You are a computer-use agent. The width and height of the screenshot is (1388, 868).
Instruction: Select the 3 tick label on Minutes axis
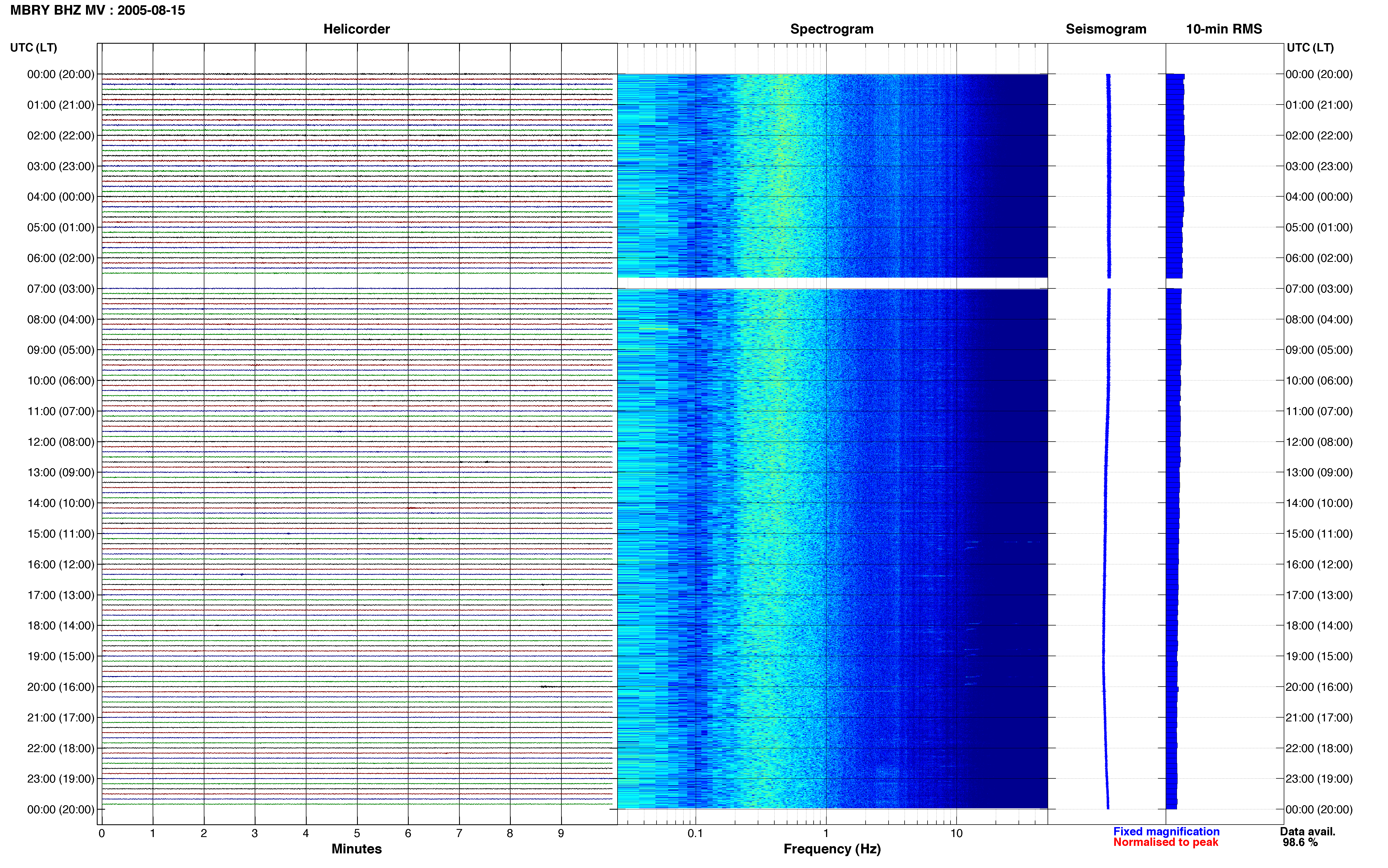255,833
